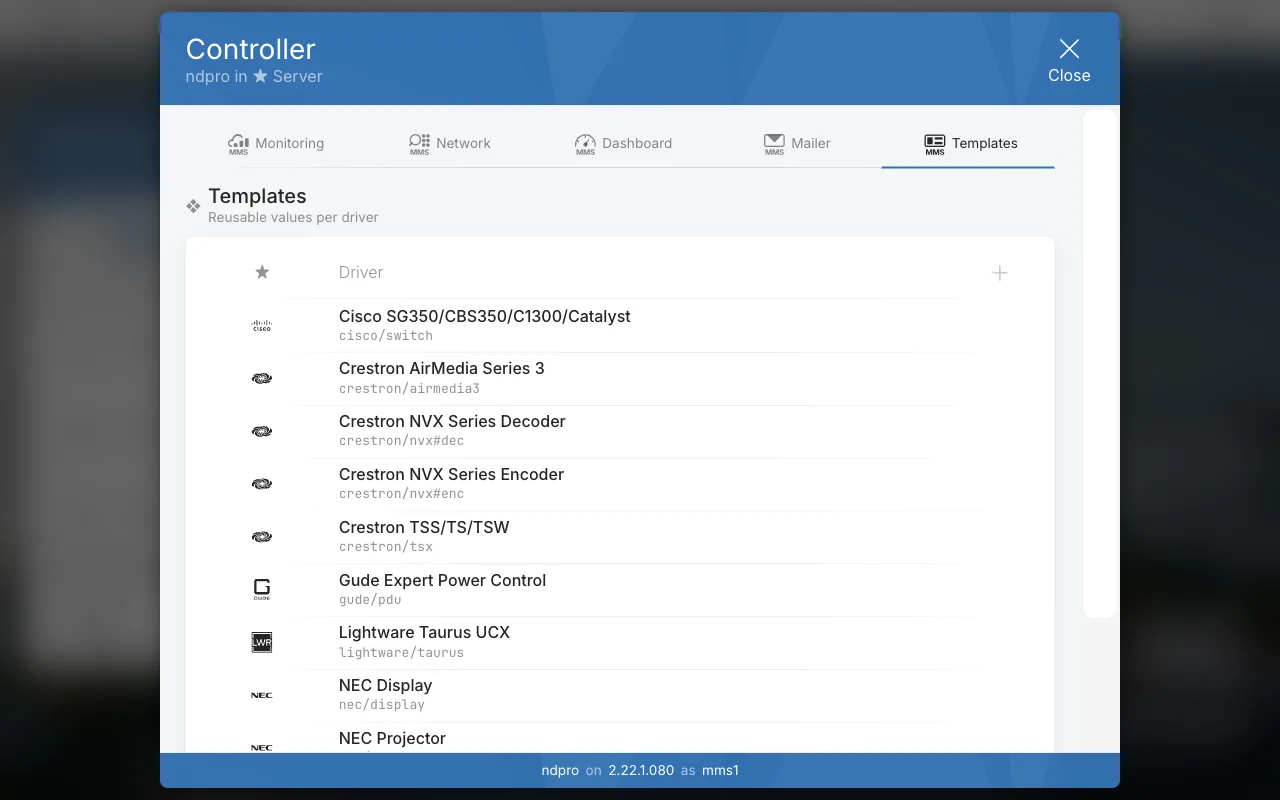This screenshot has height=800, width=1280.
Task: Open the Dashboard tab
Action: click(x=622, y=143)
